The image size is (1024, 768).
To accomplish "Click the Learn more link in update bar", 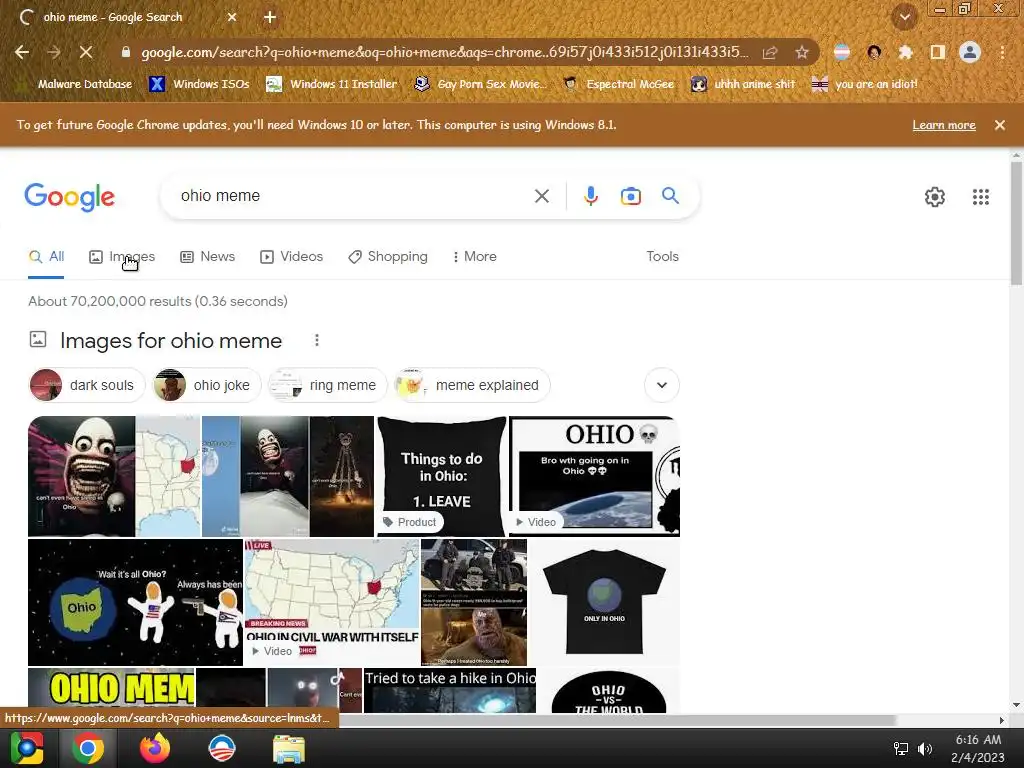I will point(944,125).
